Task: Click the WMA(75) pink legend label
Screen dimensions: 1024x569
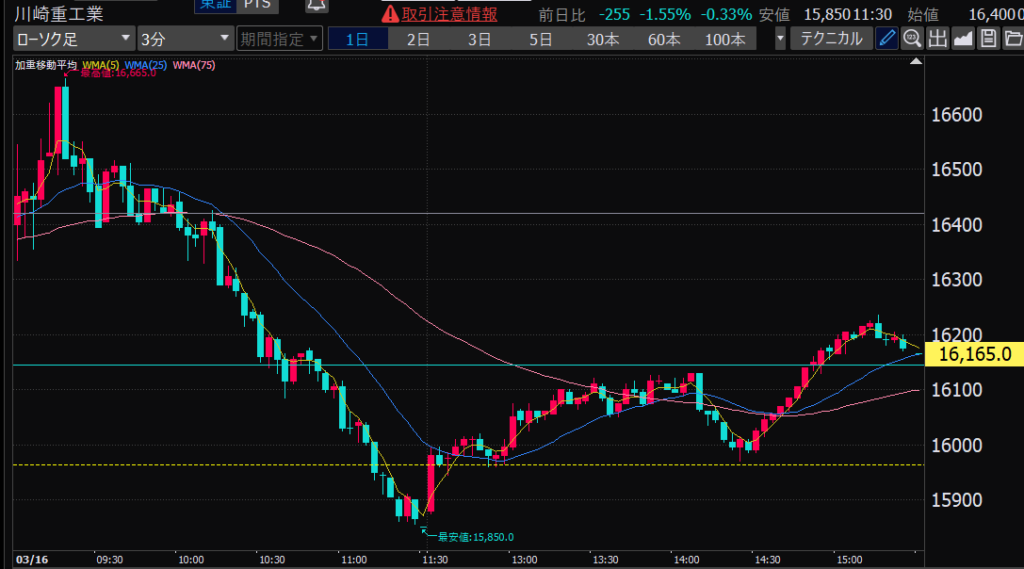Action: [193, 65]
